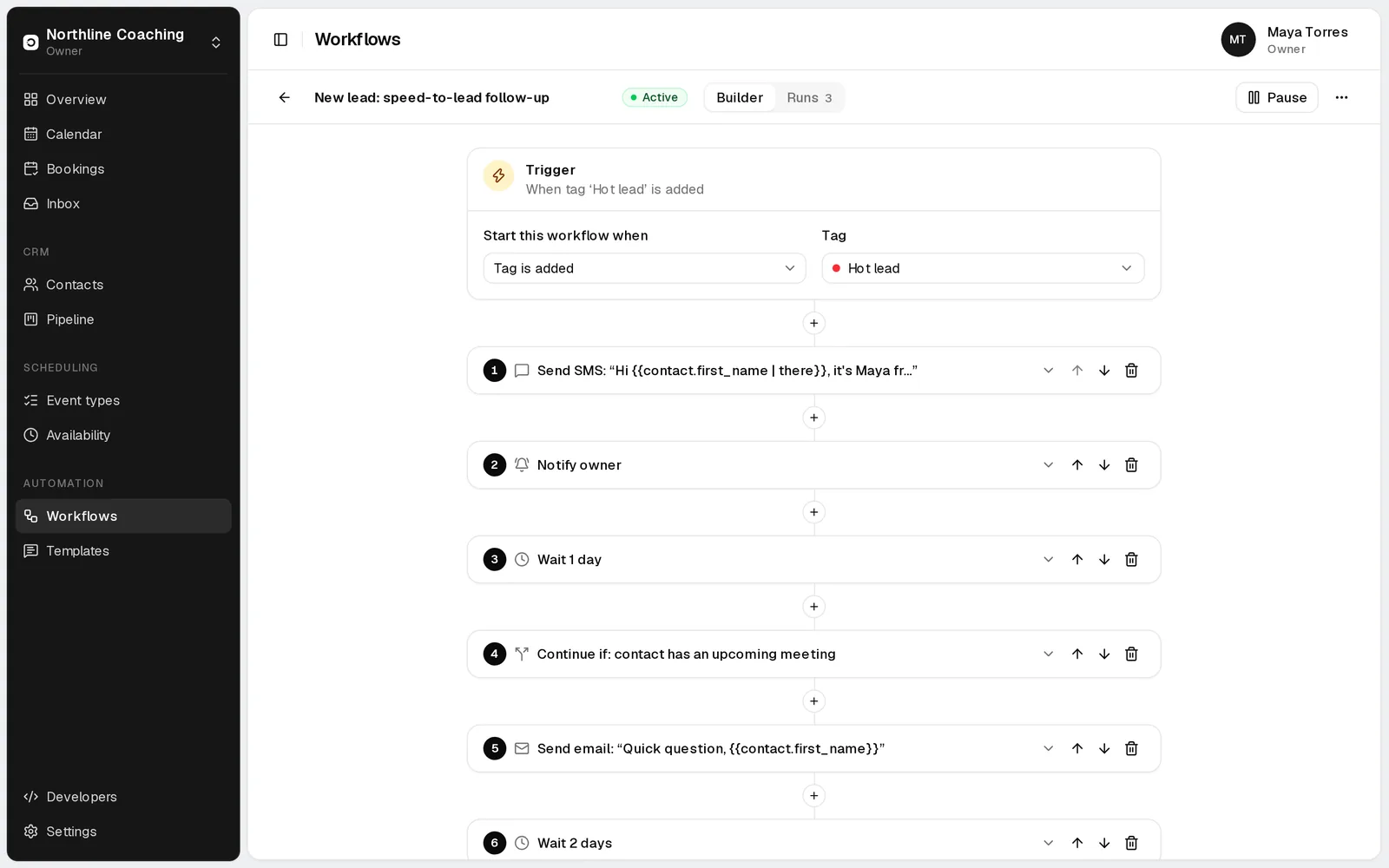Open Contacts in the sidebar
This screenshot has width=1389, height=868.
click(x=123, y=285)
